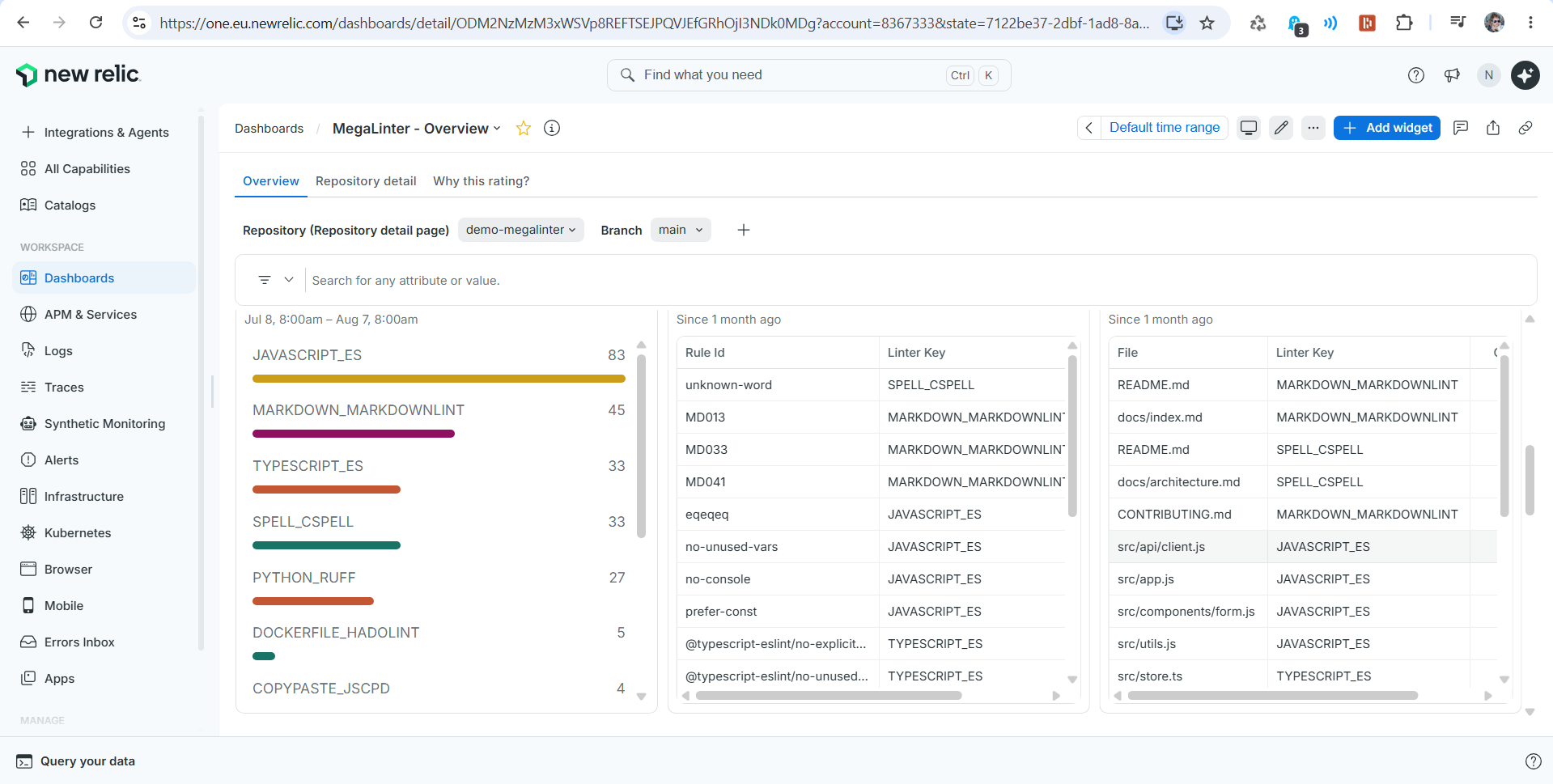
Task: Click the Rule Id table horizontal scrollbar
Action: [829, 696]
